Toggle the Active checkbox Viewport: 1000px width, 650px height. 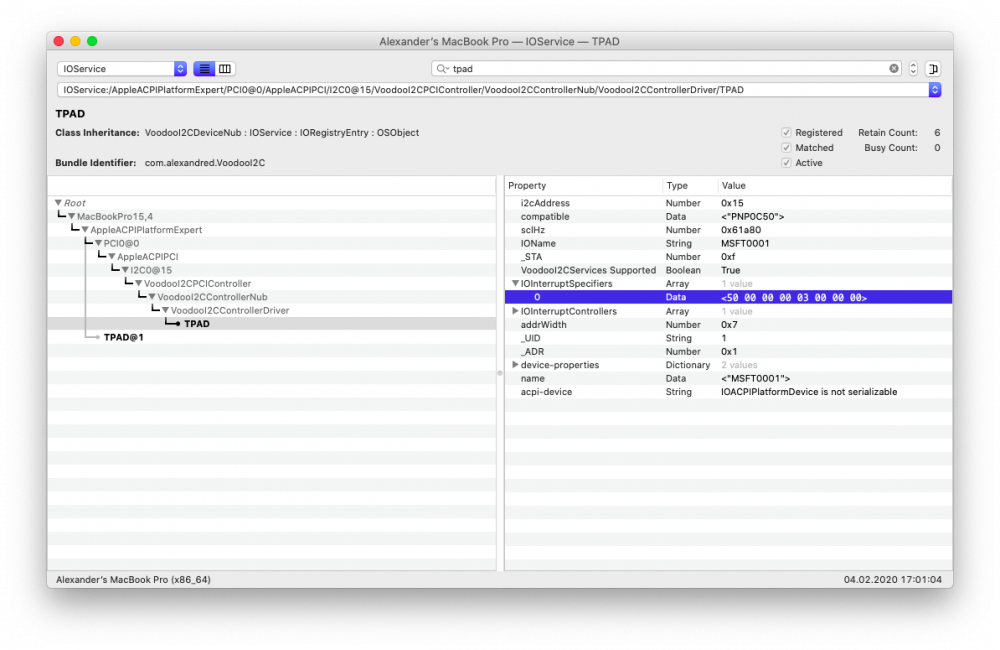(x=786, y=163)
